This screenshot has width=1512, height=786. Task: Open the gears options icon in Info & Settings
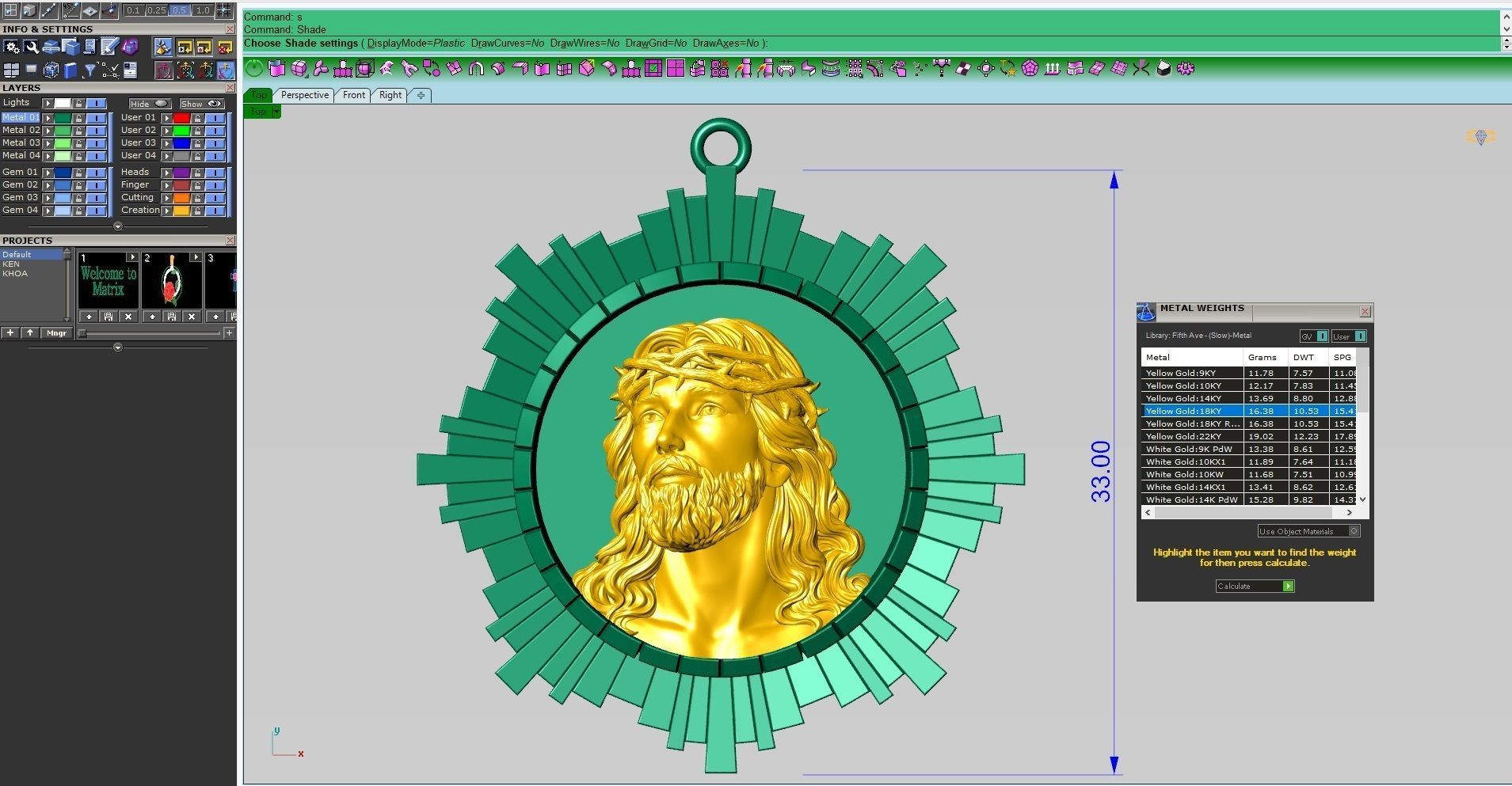point(11,47)
